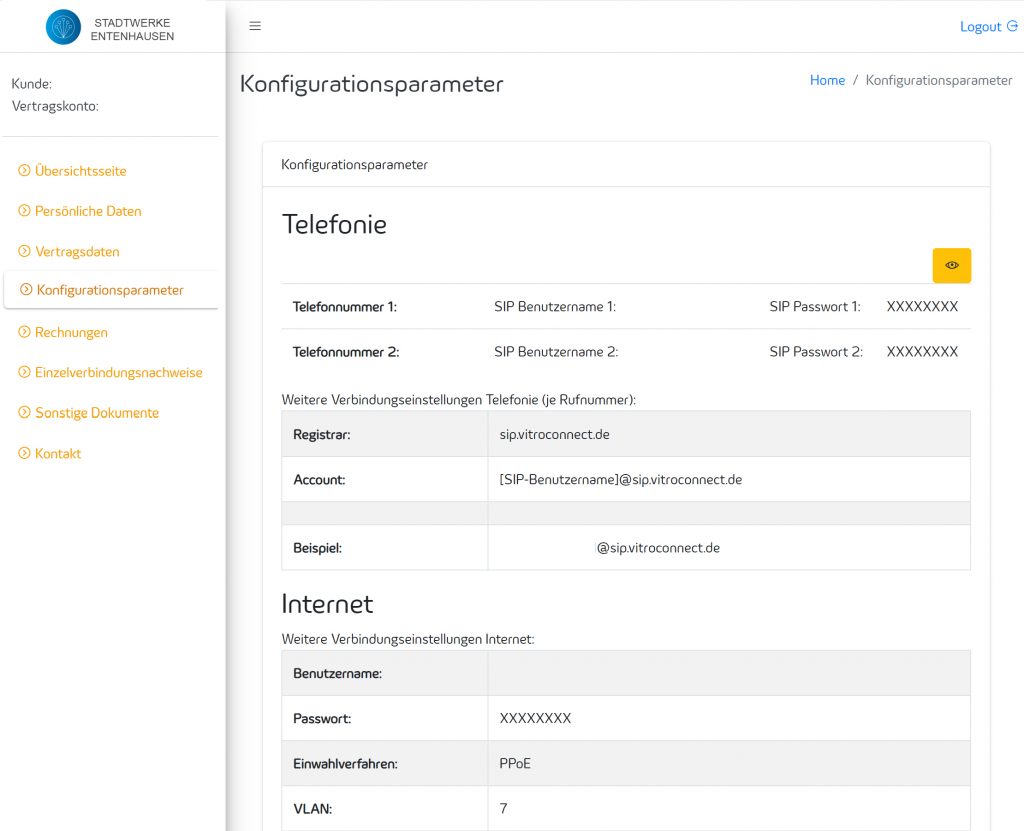Screen dimensions: 1024x831
Task: Click the VLAN value 7
Action: (x=504, y=809)
